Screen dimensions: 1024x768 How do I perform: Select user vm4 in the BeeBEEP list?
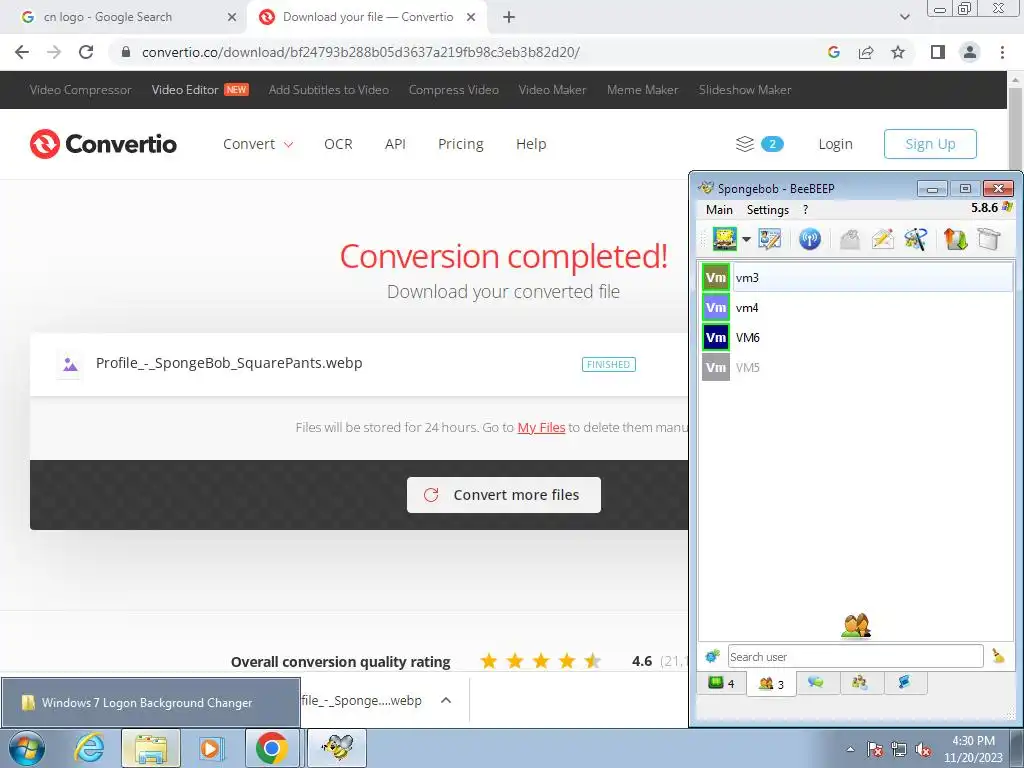[857, 308]
